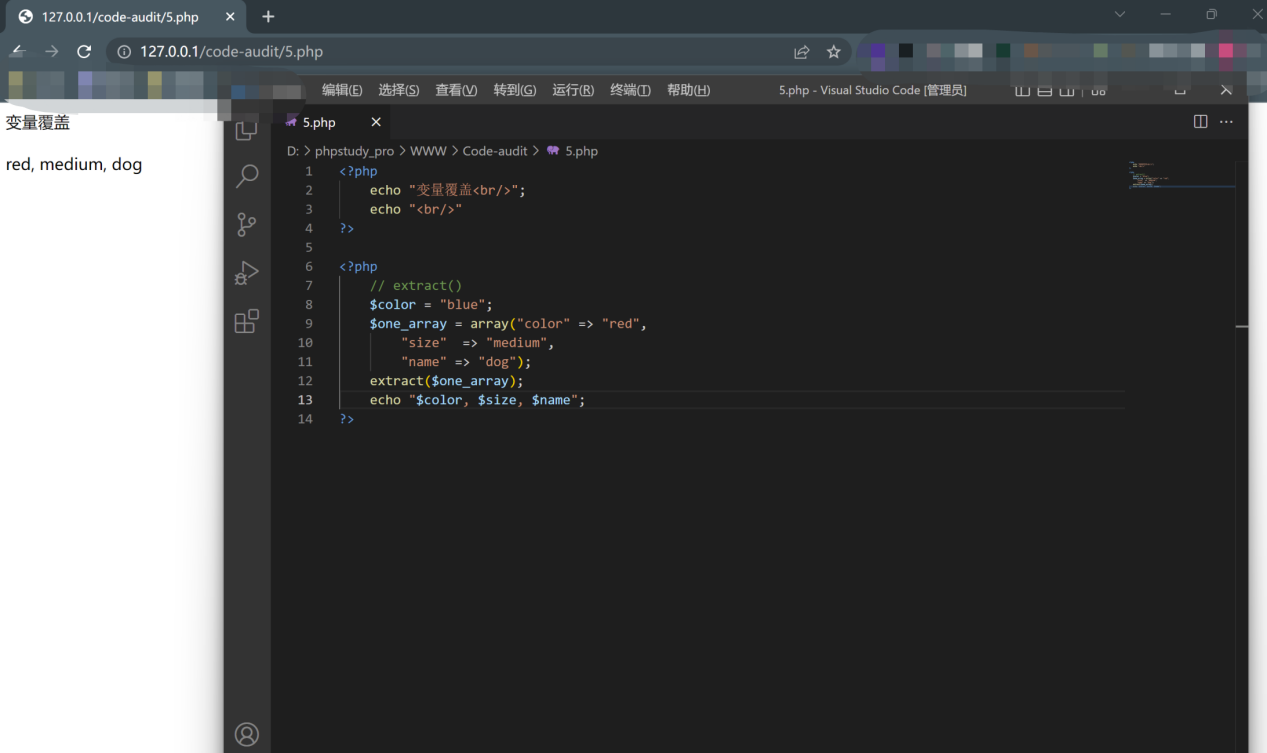Open the Explorer panel in VS Code
The height and width of the screenshot is (753, 1267).
click(246, 130)
